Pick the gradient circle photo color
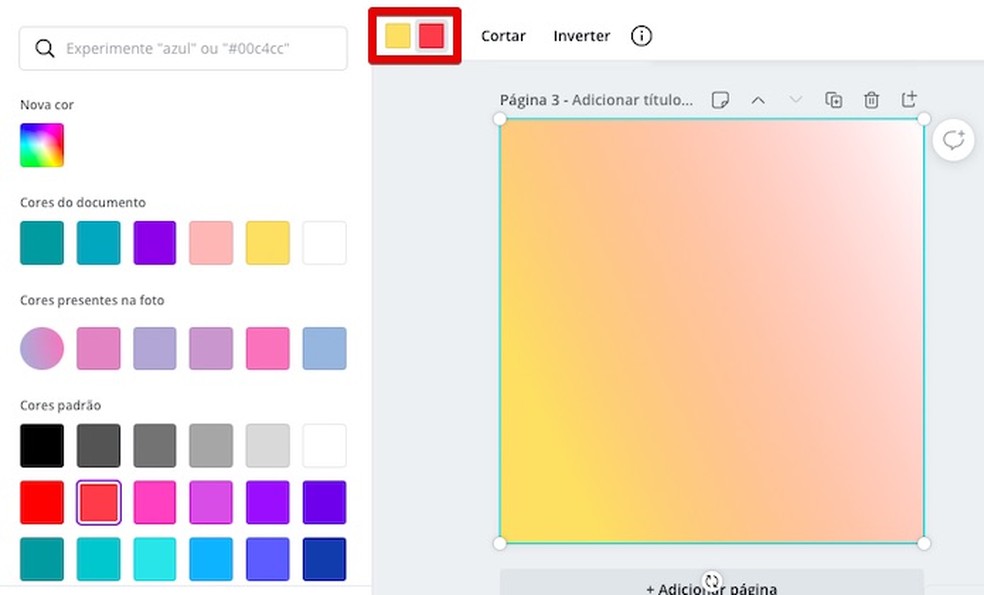 [x=42, y=348]
